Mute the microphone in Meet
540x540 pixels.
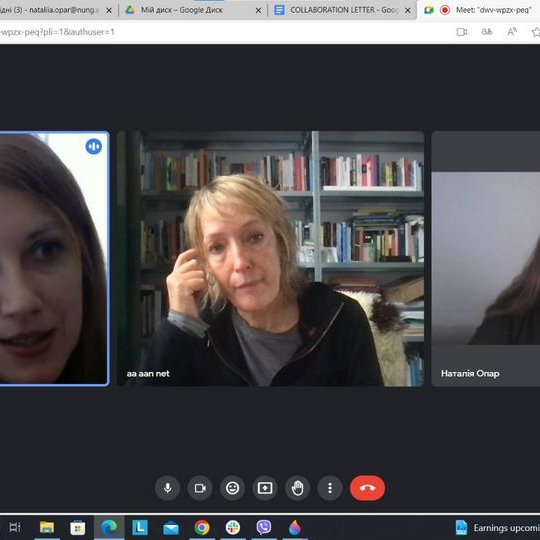(x=167, y=488)
